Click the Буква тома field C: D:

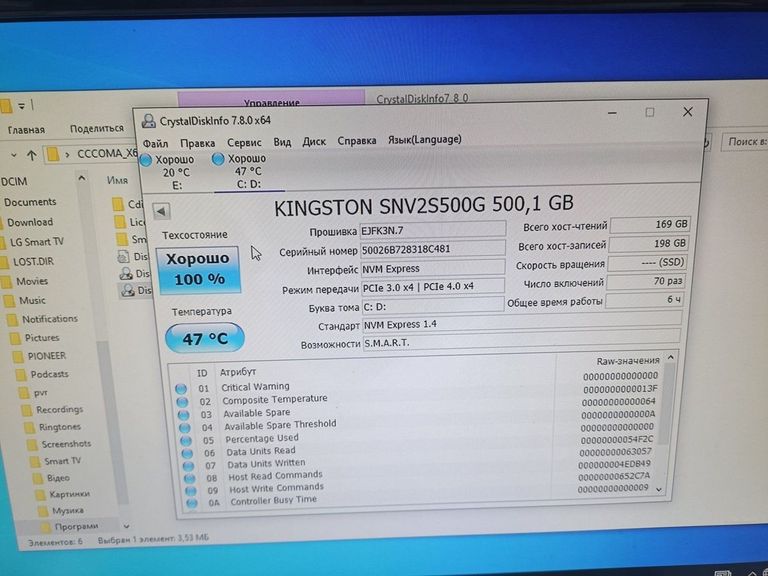point(432,306)
